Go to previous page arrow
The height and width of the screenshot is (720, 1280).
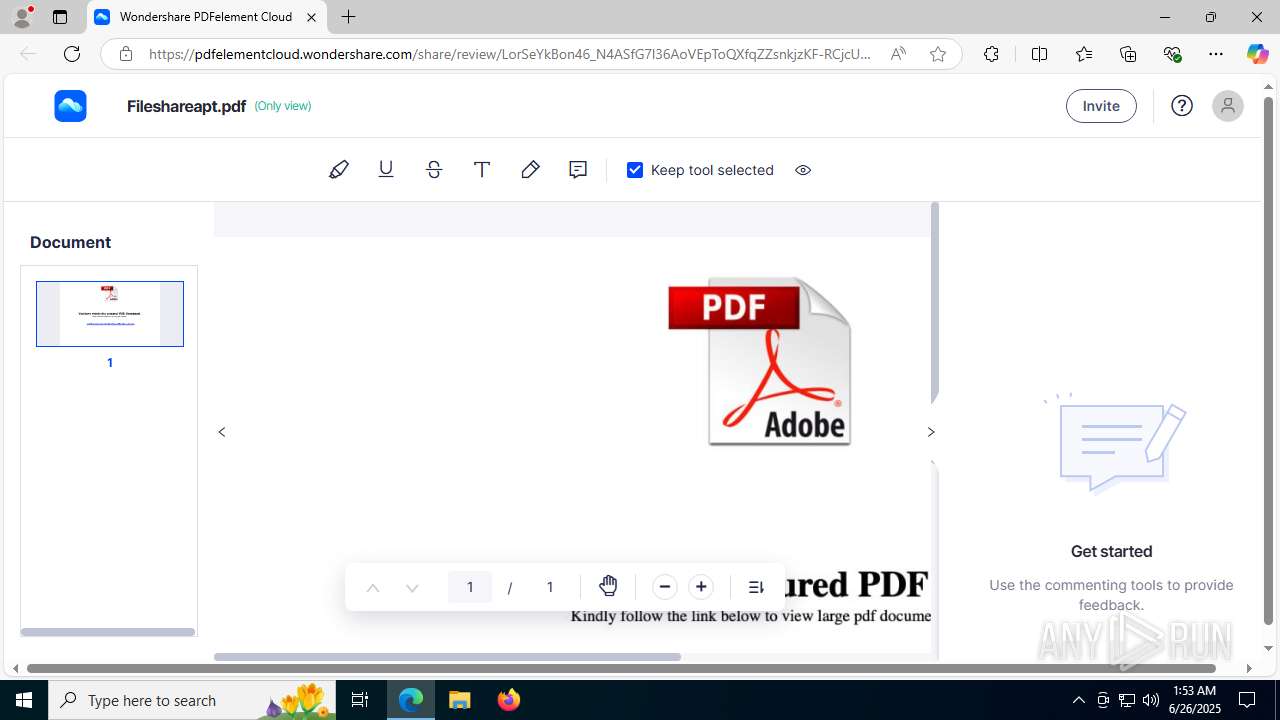point(373,588)
